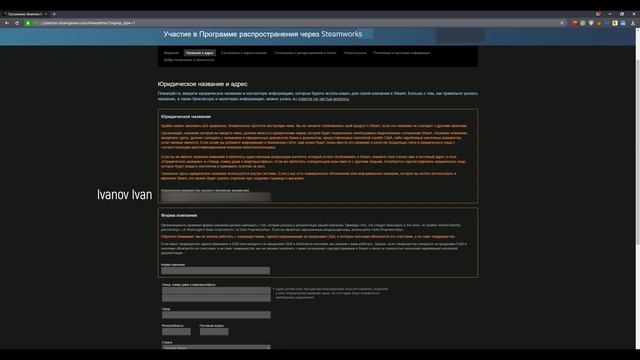Click the Юридическое название и адрес heading
The image size is (640, 360).
(202, 84)
